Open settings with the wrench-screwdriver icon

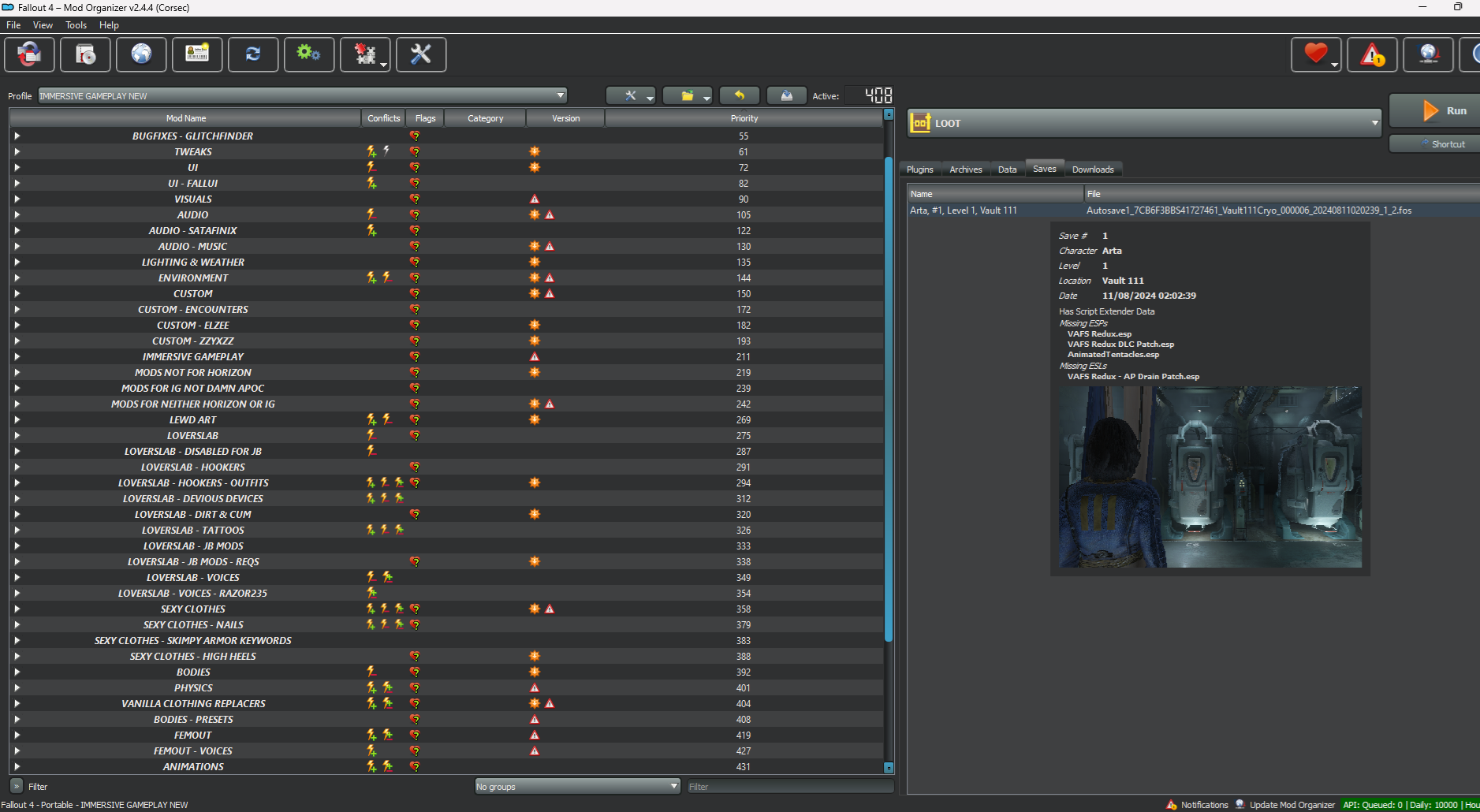(421, 54)
